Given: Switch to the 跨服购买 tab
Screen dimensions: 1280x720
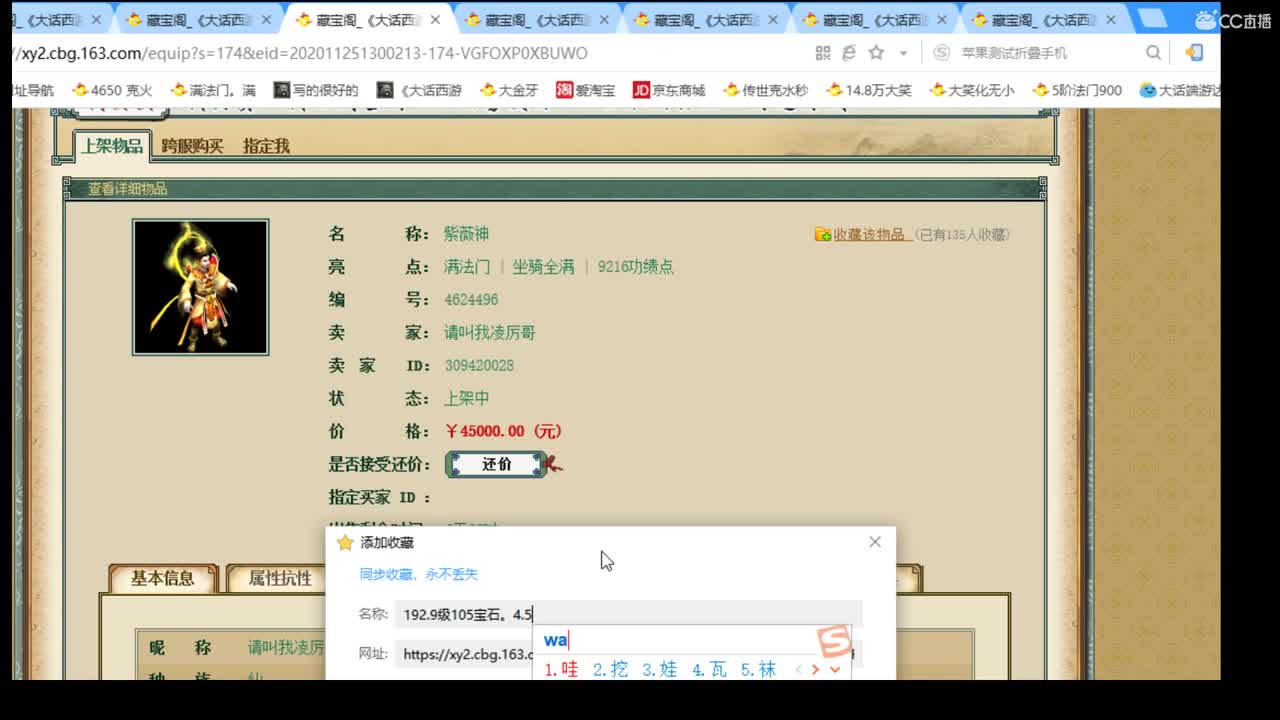Looking at the screenshot, I should tap(192, 146).
